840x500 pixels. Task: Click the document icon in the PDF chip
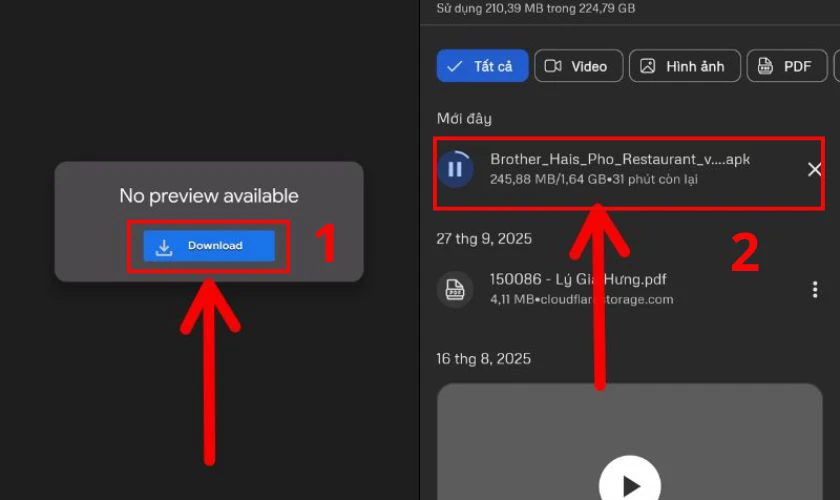pyautogui.click(x=766, y=66)
